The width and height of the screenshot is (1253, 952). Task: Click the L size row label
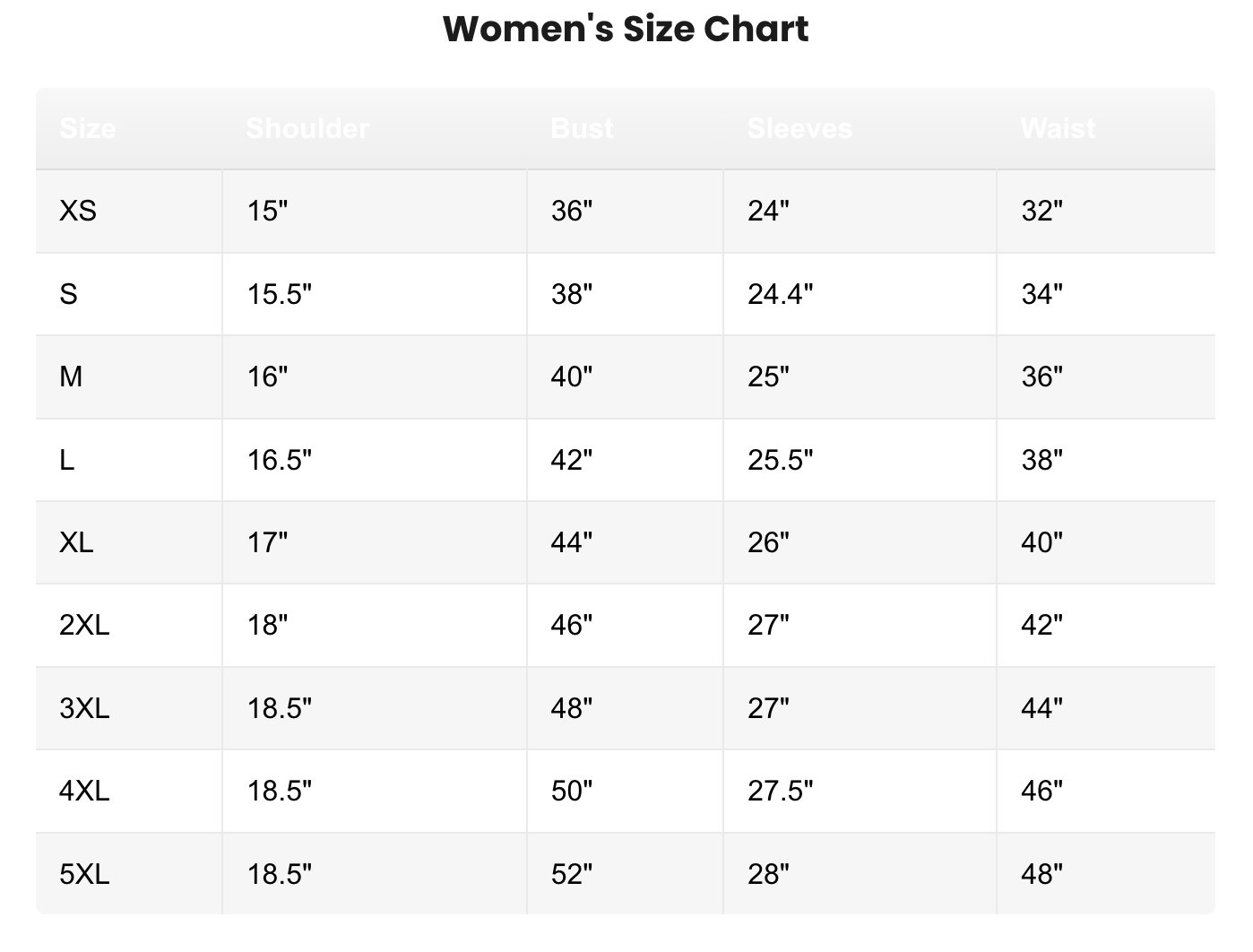click(67, 460)
